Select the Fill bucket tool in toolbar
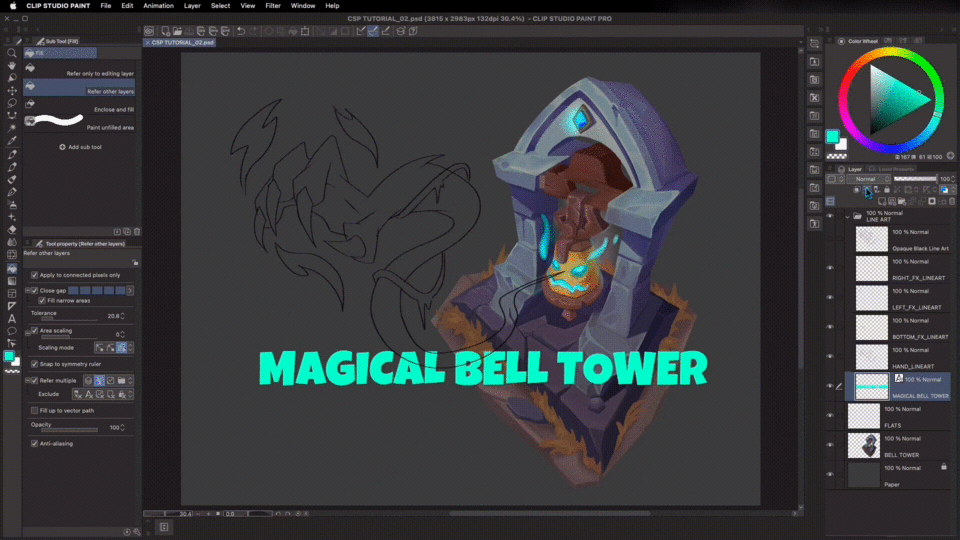This screenshot has width=960, height=540. point(12,268)
